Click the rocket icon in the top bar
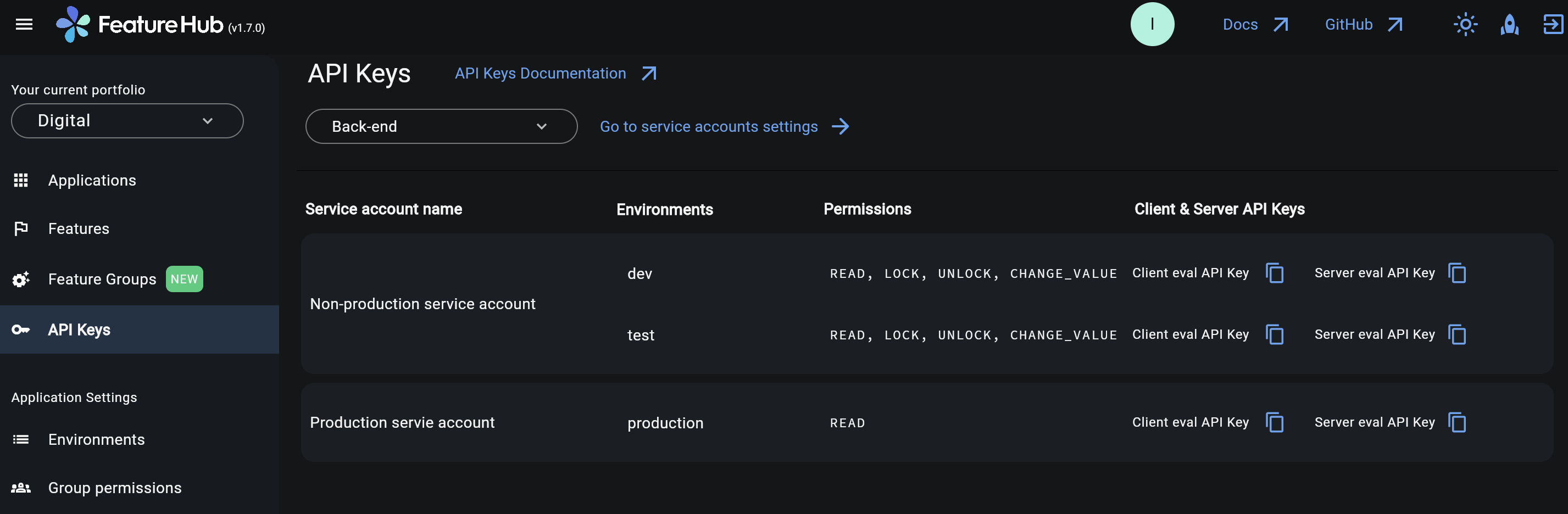 (x=1510, y=24)
